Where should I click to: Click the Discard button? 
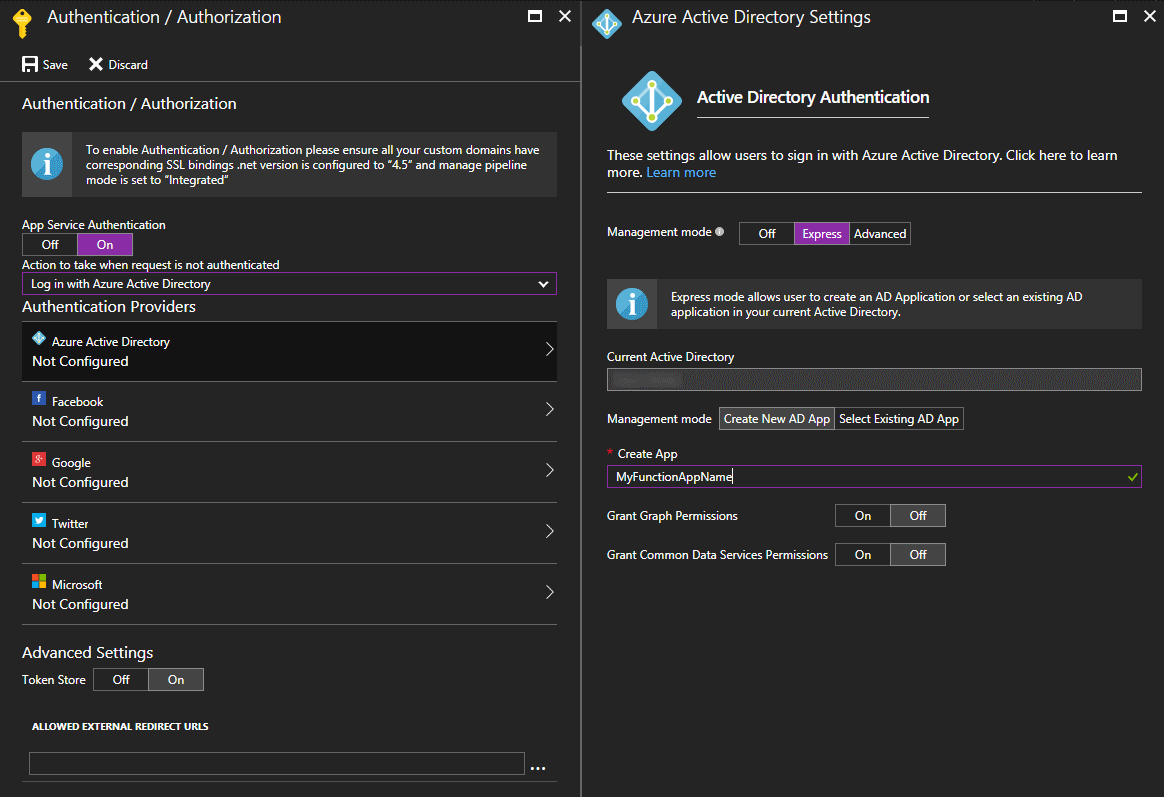point(118,65)
